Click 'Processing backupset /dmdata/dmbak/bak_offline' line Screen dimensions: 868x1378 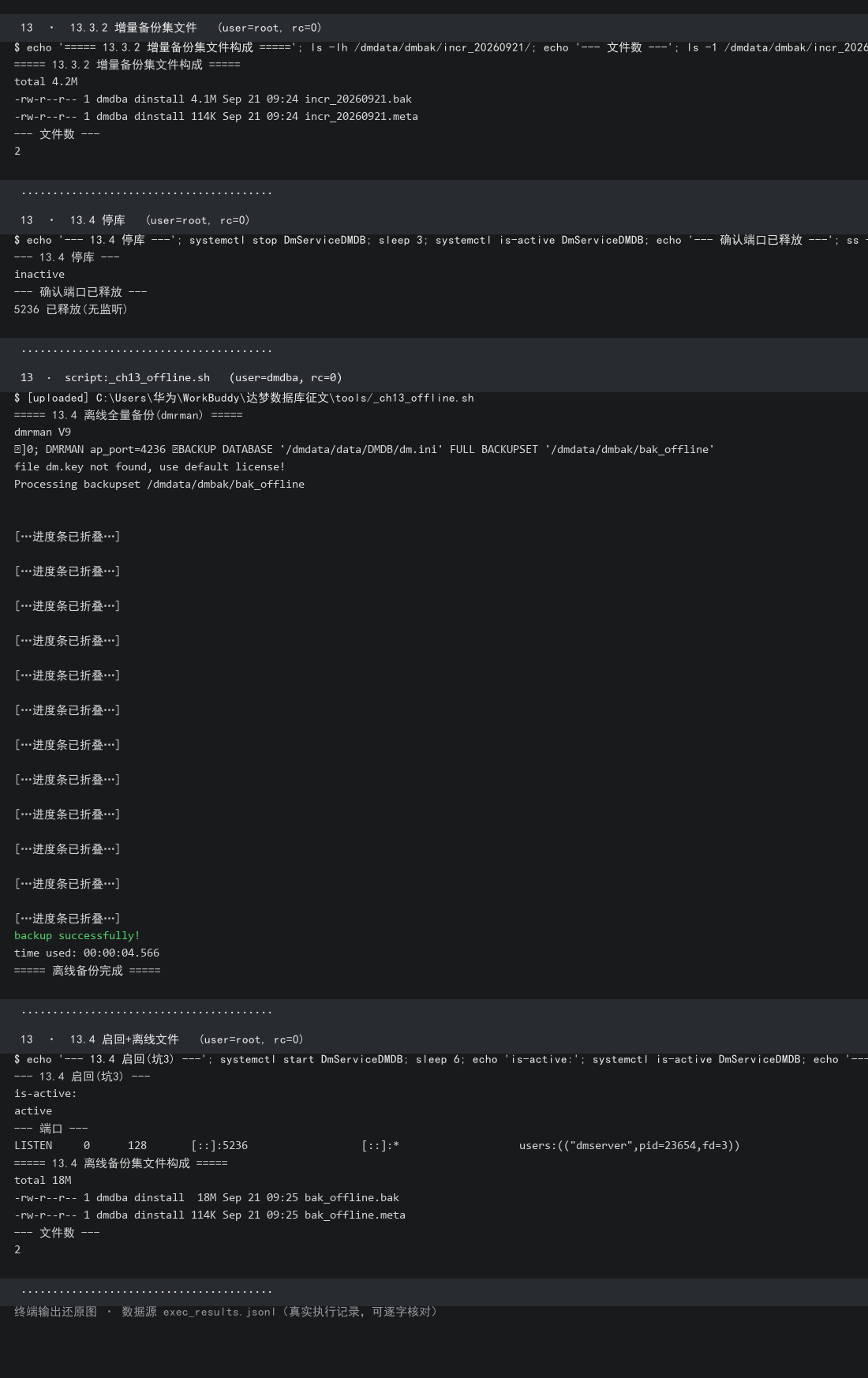159,485
